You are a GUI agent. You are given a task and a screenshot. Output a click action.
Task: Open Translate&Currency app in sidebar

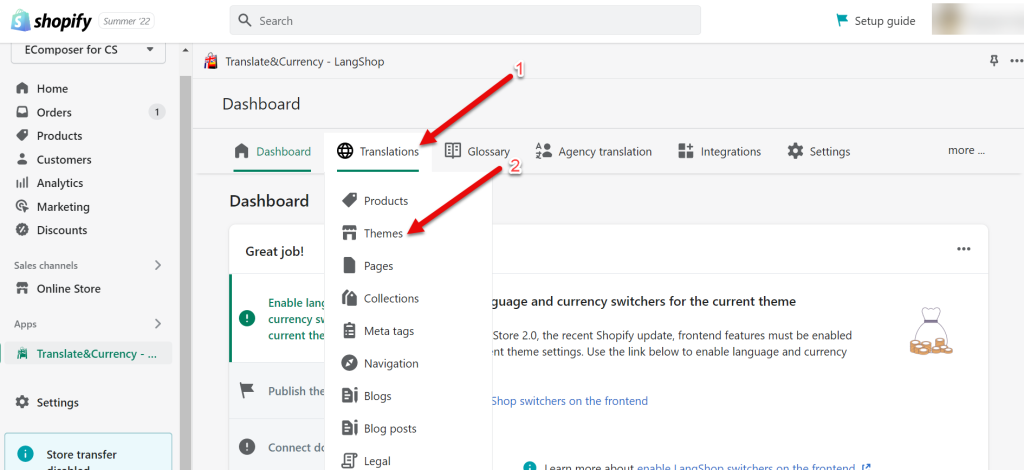coord(88,354)
